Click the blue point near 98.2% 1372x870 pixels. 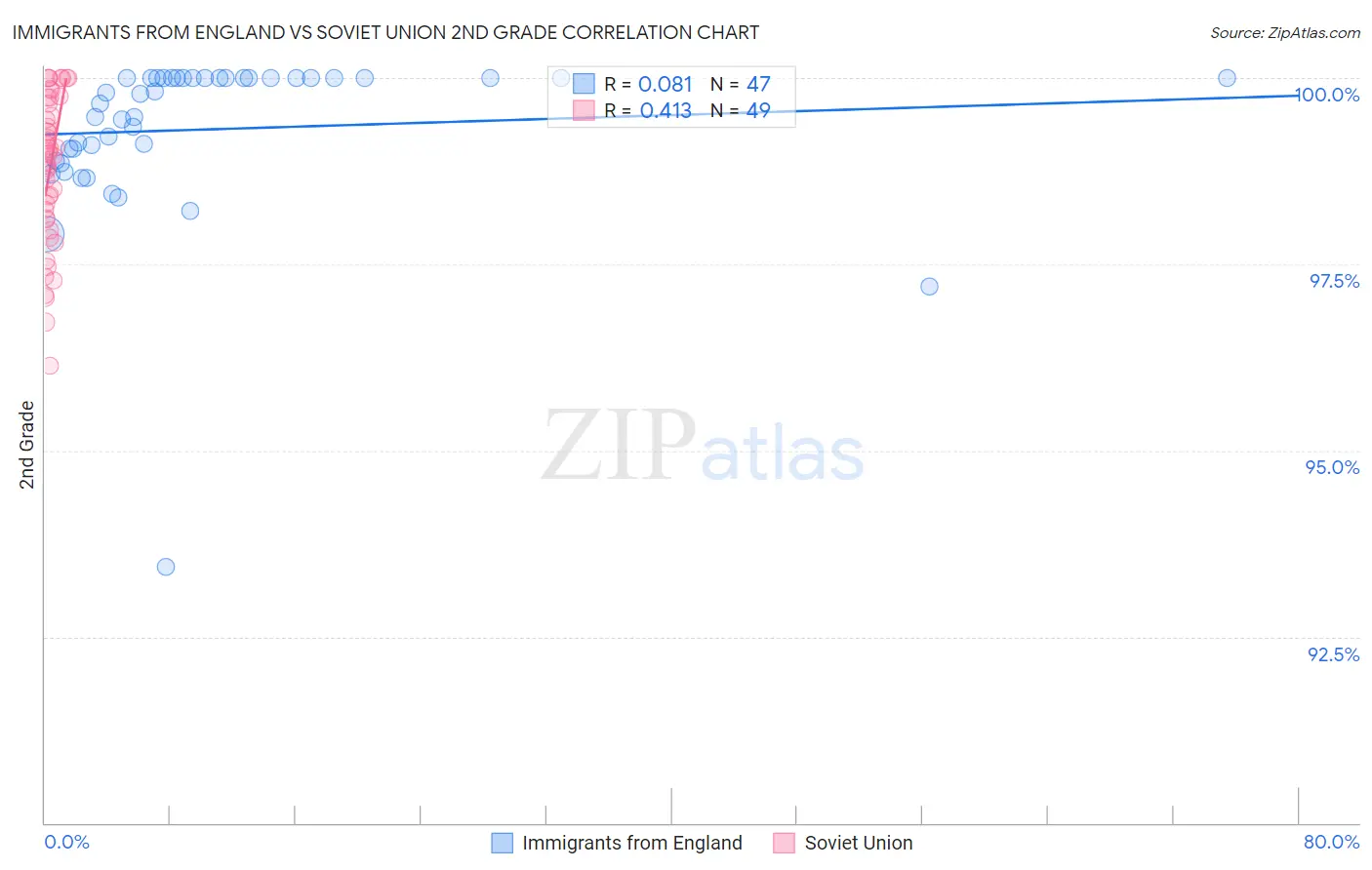click(x=190, y=211)
